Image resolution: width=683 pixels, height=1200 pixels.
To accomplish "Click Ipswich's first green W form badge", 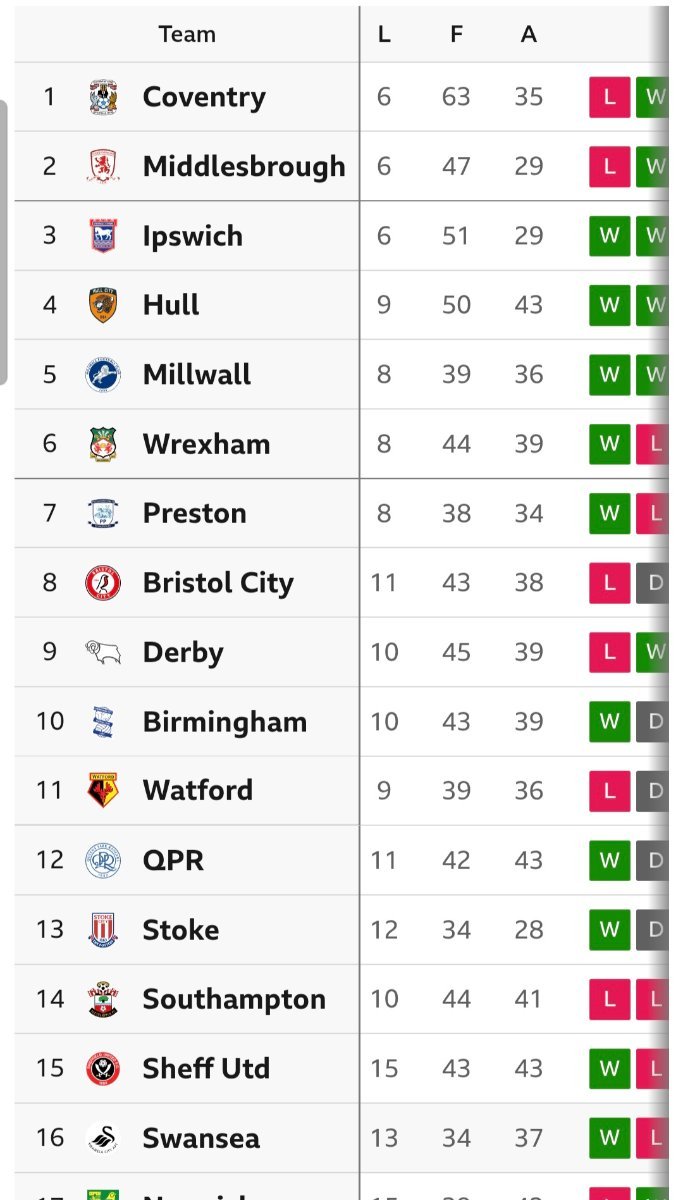I will point(610,236).
